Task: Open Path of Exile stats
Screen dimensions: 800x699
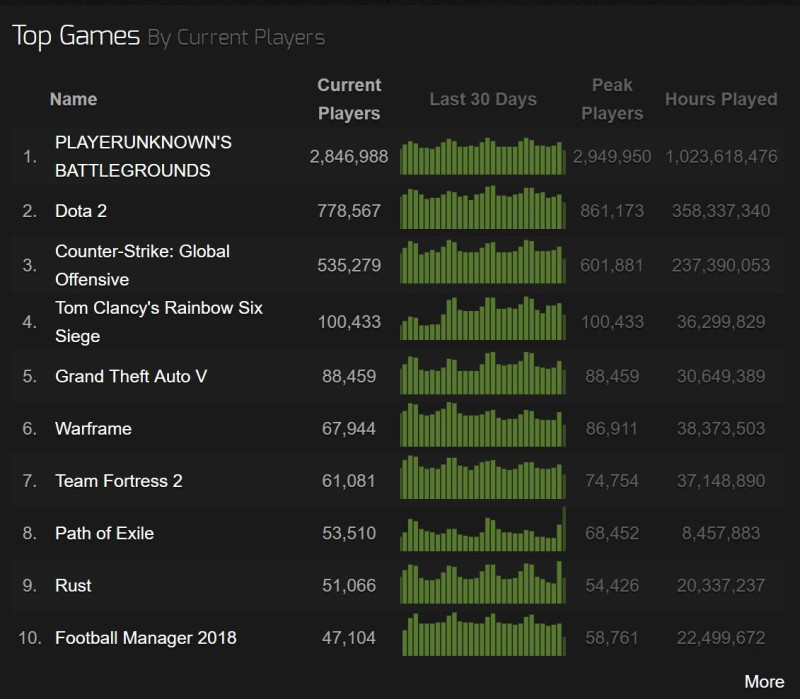Action: [x=104, y=533]
